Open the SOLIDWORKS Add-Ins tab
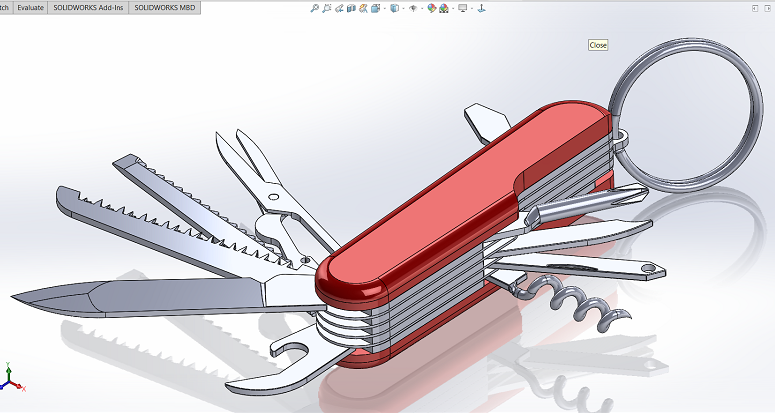The width and height of the screenshot is (775, 413). tap(88, 7)
